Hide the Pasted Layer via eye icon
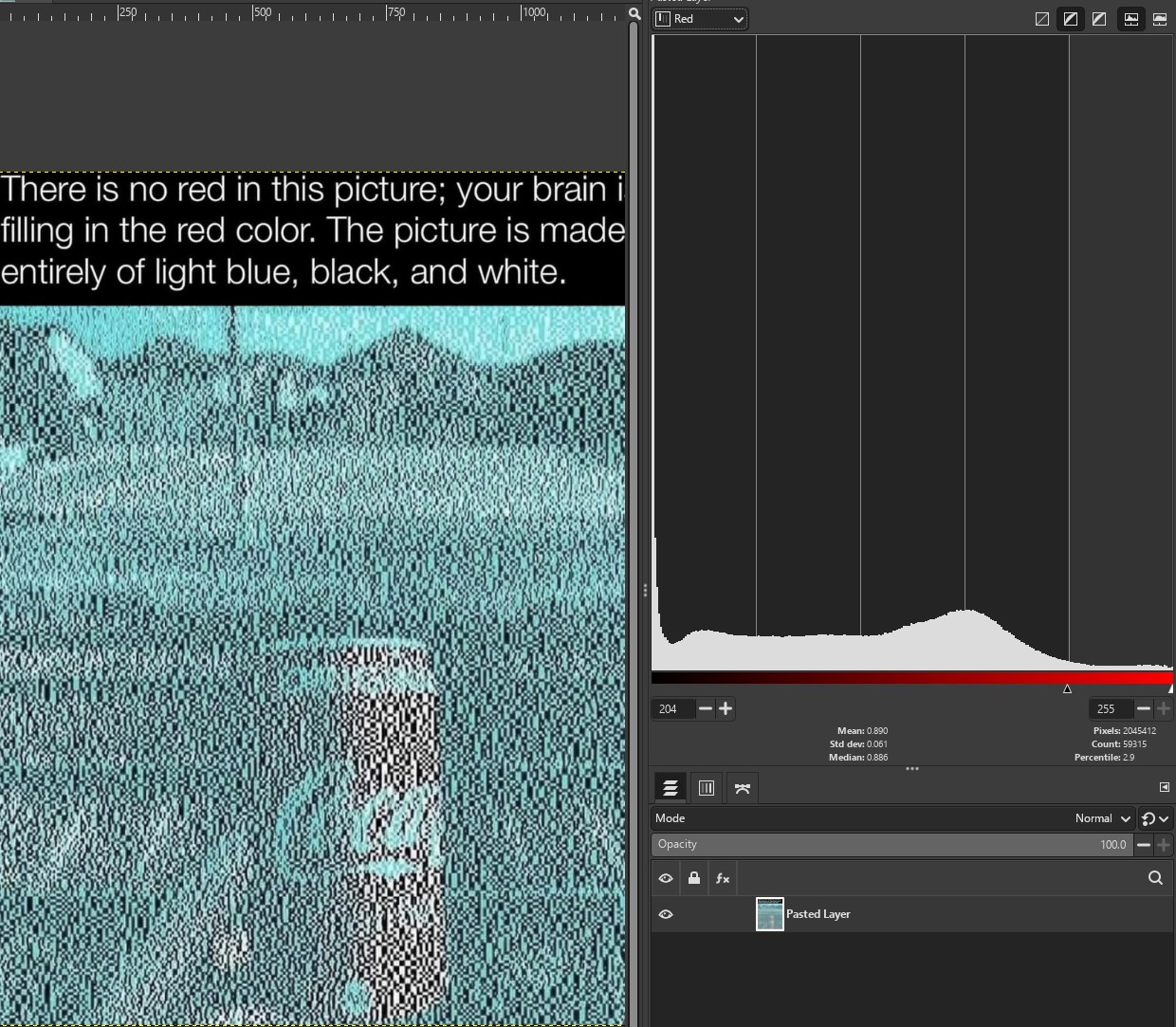 point(666,914)
